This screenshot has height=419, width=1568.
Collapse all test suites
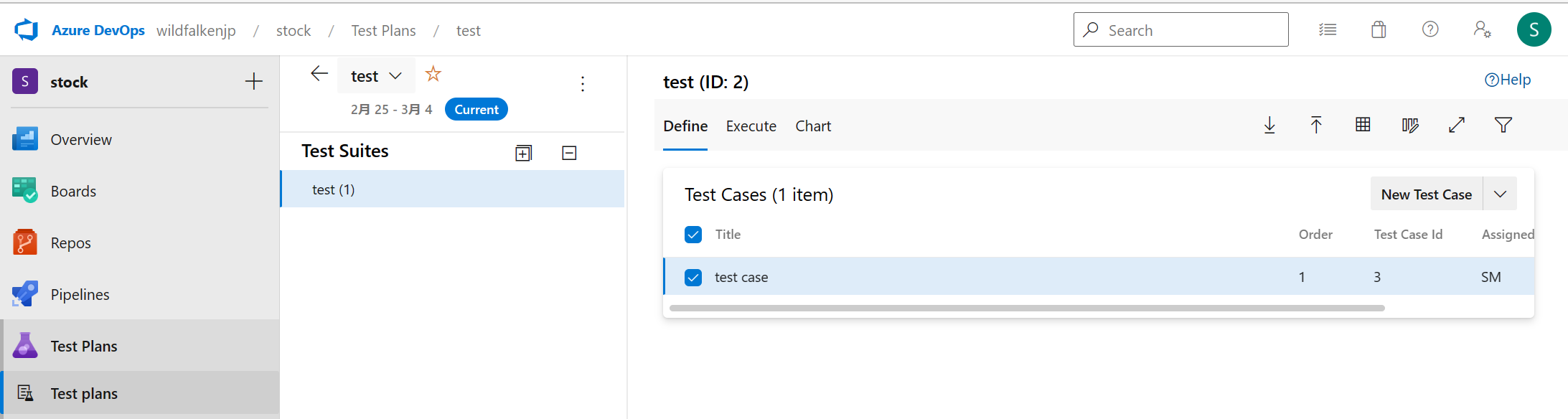(x=569, y=153)
